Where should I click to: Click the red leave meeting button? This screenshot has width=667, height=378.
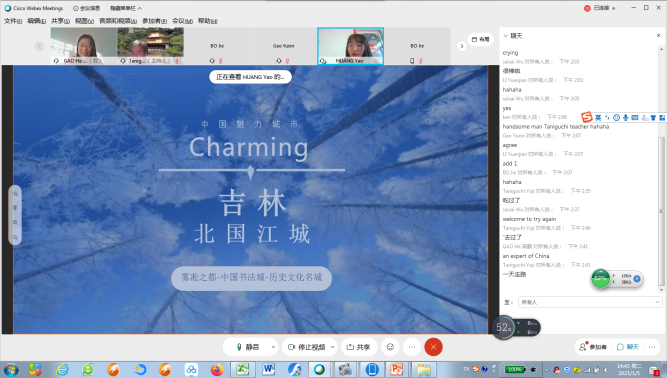433,347
